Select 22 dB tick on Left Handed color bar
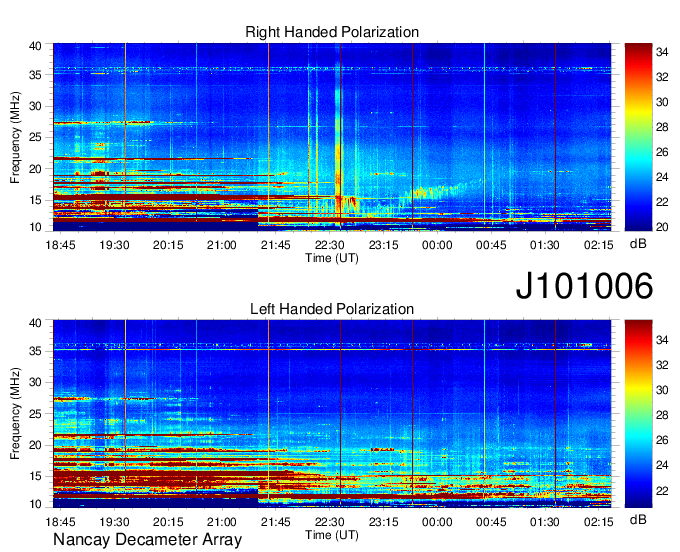 tap(662, 490)
